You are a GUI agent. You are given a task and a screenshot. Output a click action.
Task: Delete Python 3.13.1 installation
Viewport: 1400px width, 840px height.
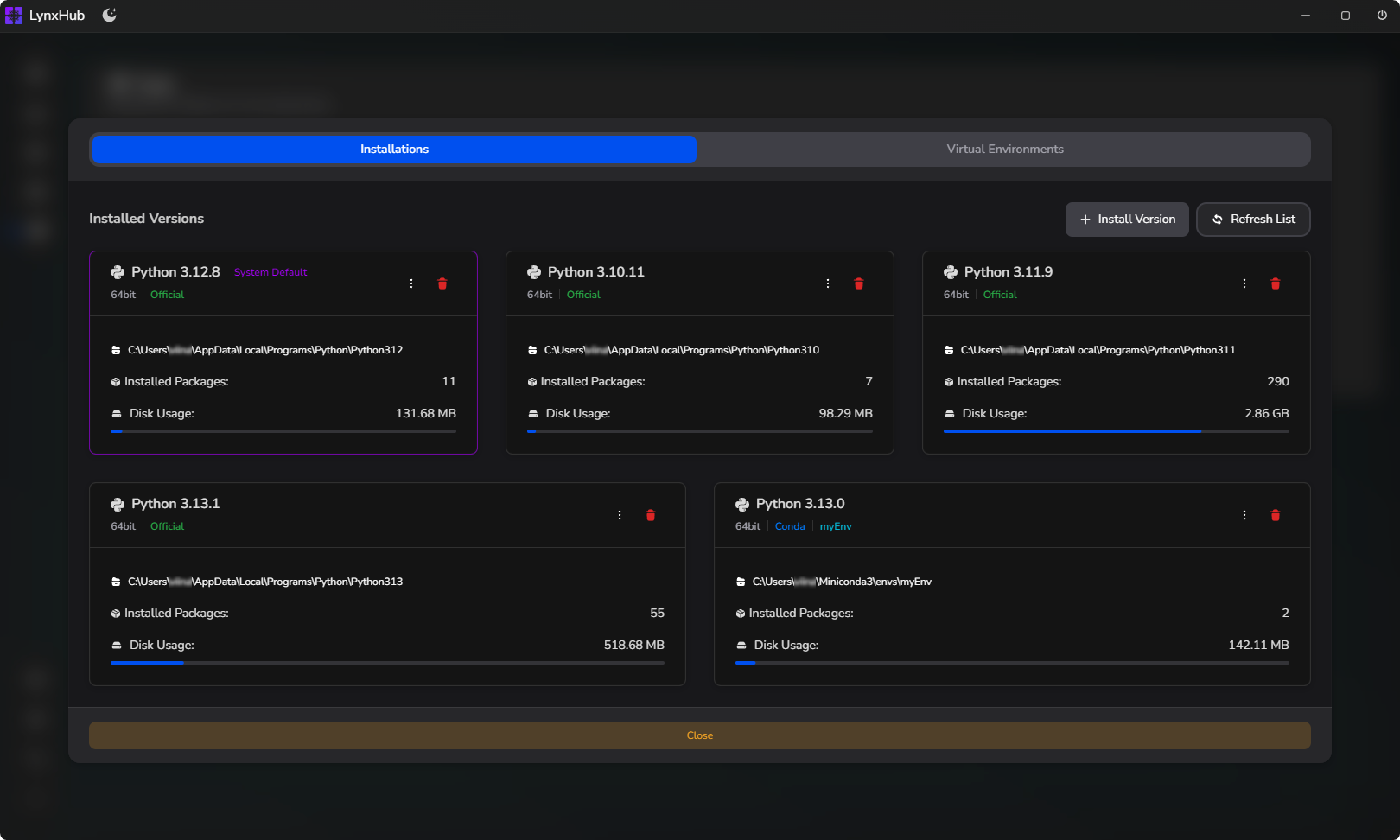(x=651, y=515)
